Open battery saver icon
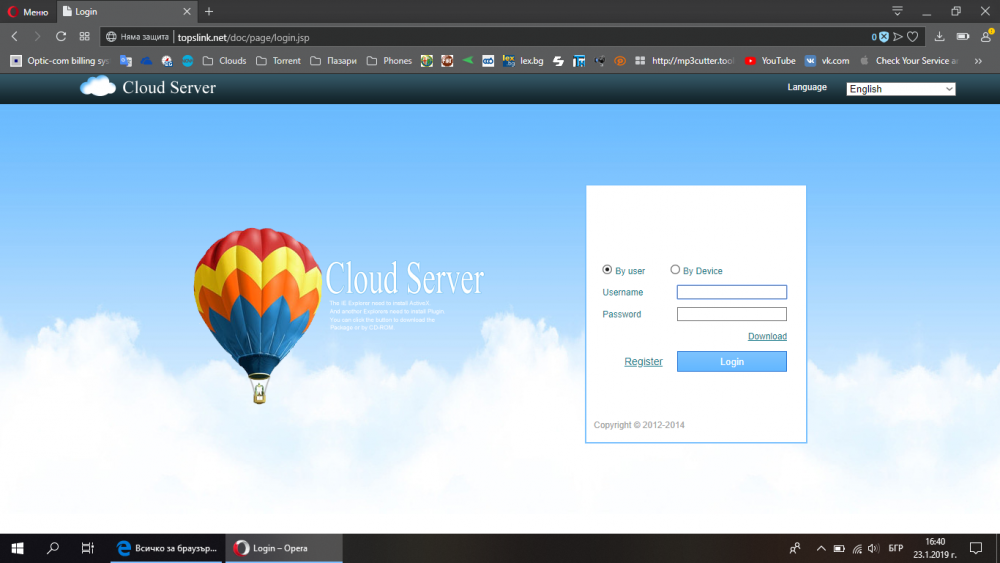The width and height of the screenshot is (1000, 563). click(963, 37)
